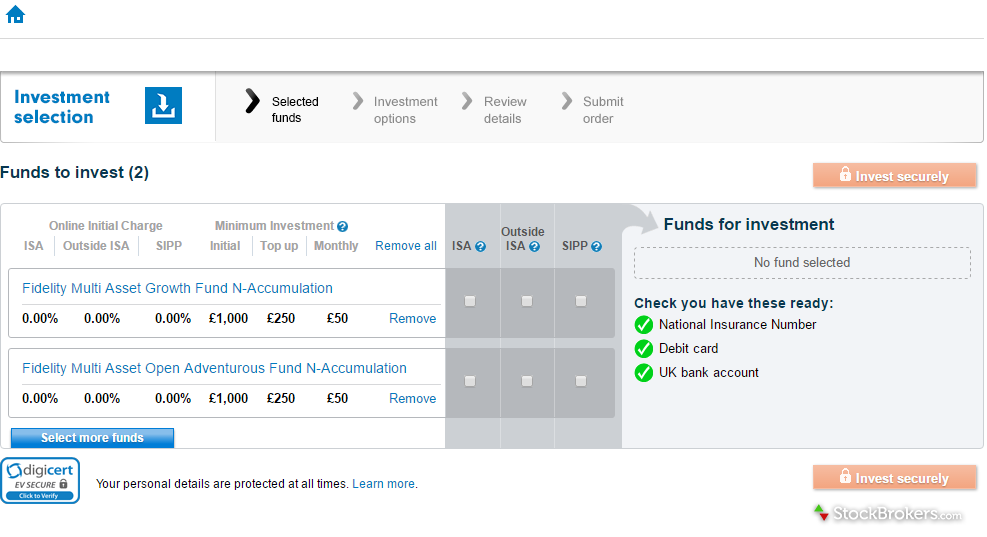Open the Outside ISA column help icon
Viewport: 987px width, 537px height.
pos(534,247)
